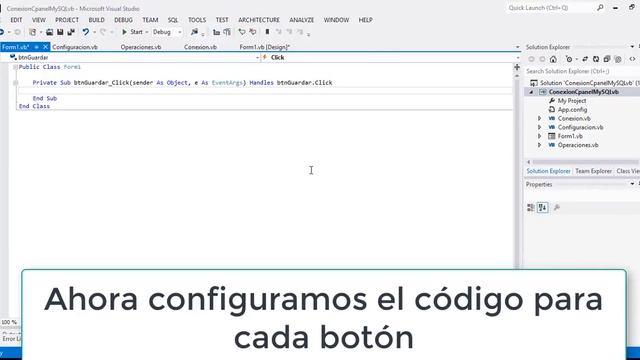Click the Navigate Backward toolbar icon
This screenshot has width=640, height=360.
click(x=2, y=32)
